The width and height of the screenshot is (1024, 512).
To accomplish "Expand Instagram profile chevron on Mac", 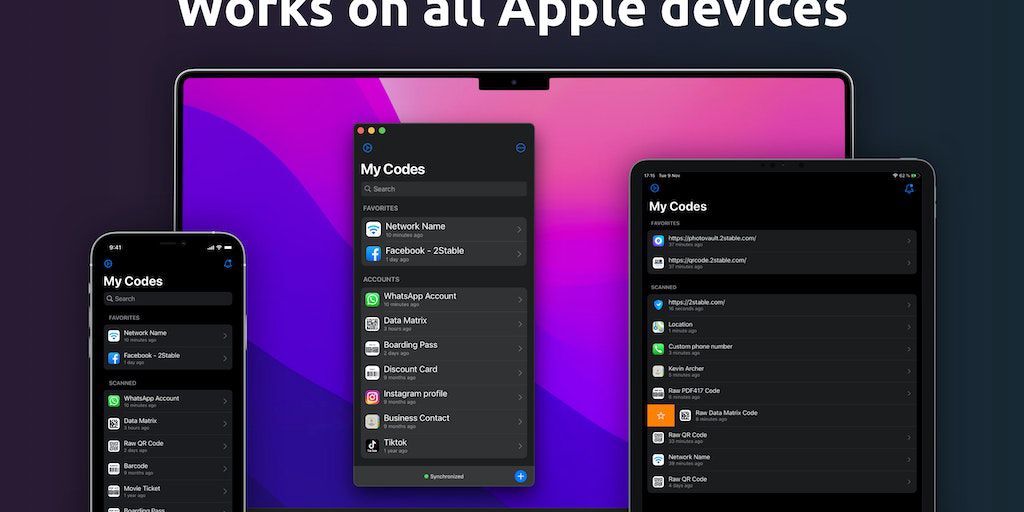I will coord(520,397).
